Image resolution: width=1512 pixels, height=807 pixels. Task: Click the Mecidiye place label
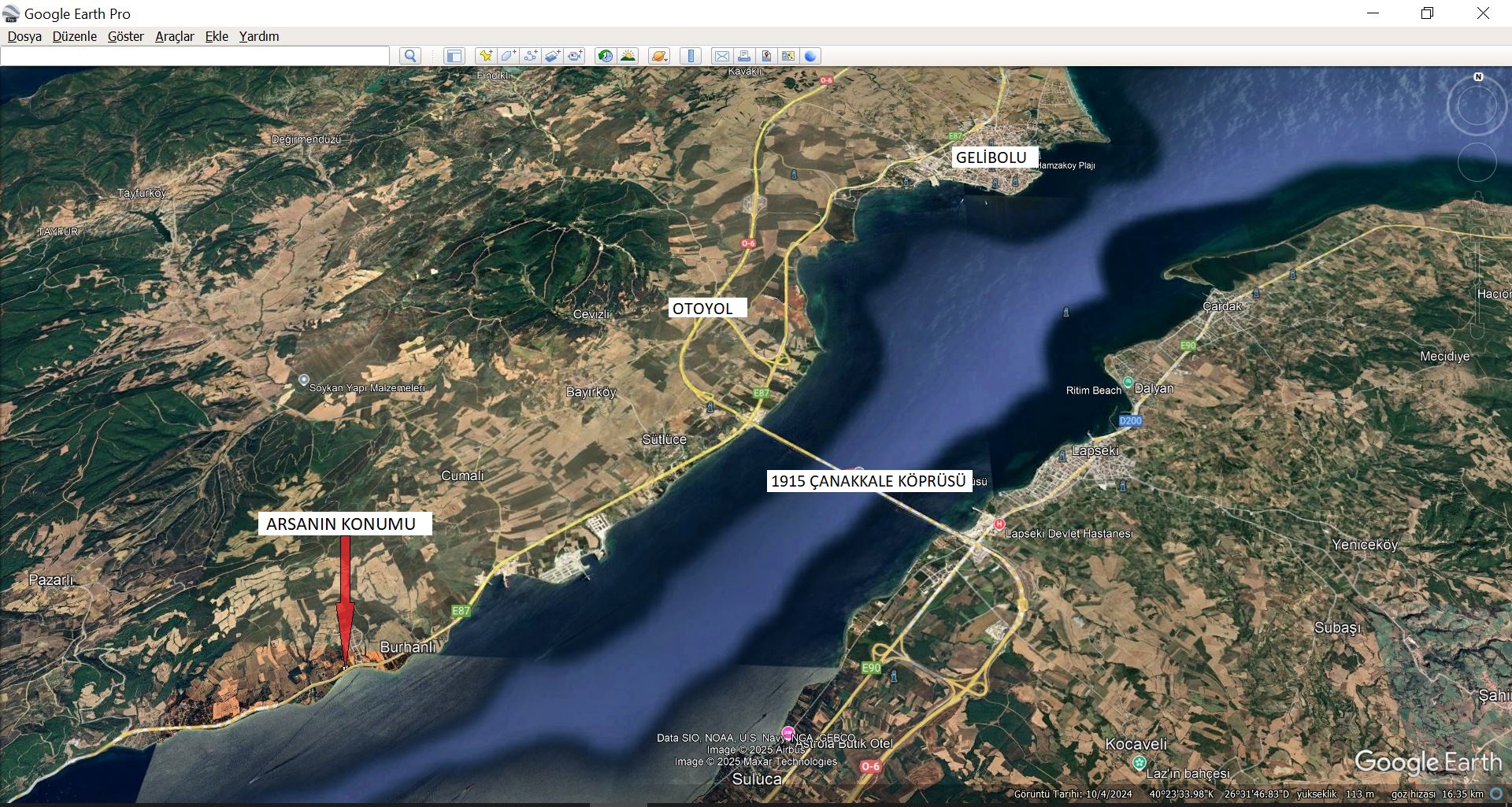tap(1445, 356)
